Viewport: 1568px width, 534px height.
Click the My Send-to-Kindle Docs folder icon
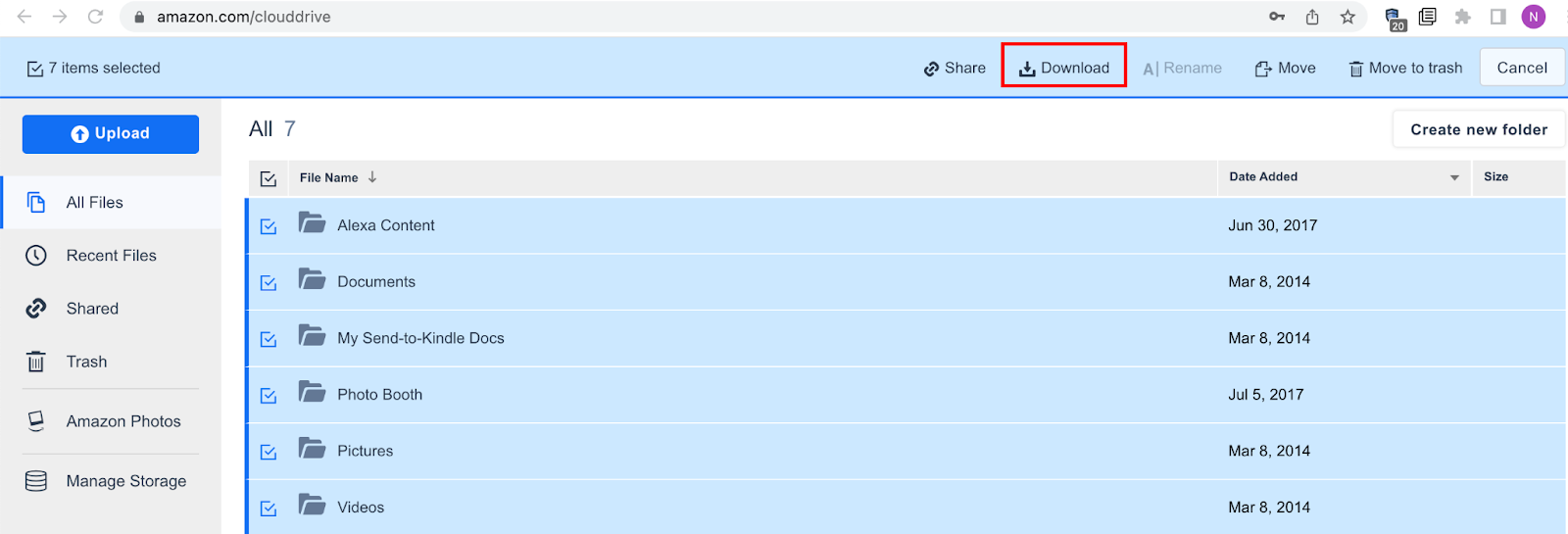coord(313,336)
